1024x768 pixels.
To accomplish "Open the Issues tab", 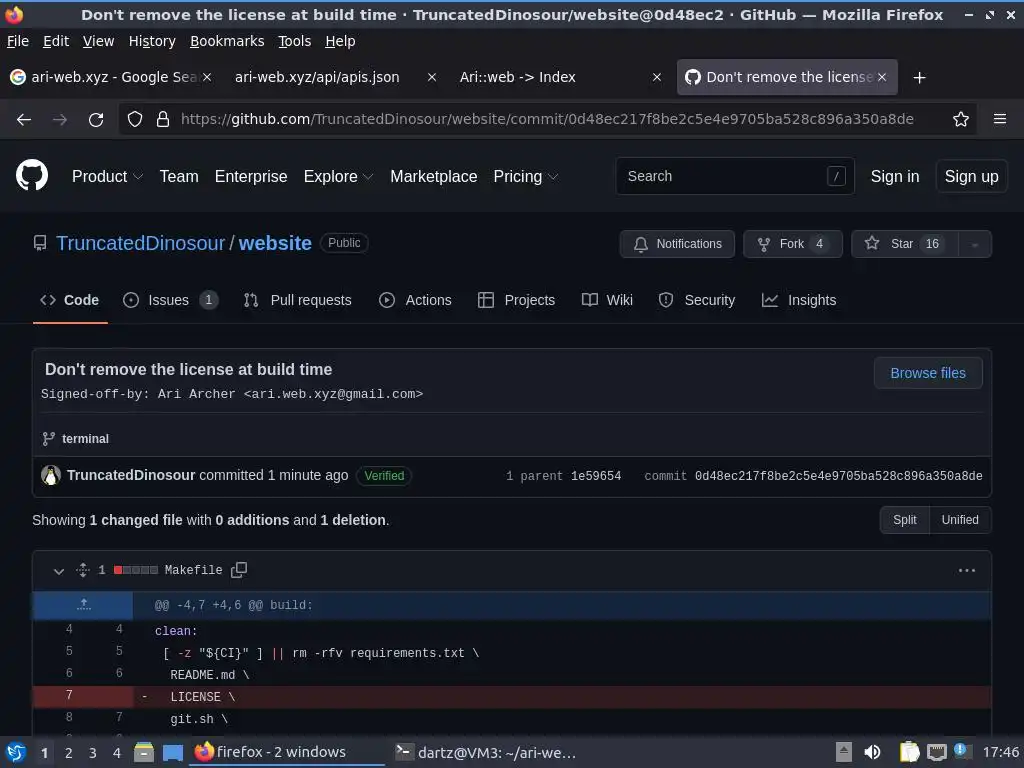I will point(170,300).
